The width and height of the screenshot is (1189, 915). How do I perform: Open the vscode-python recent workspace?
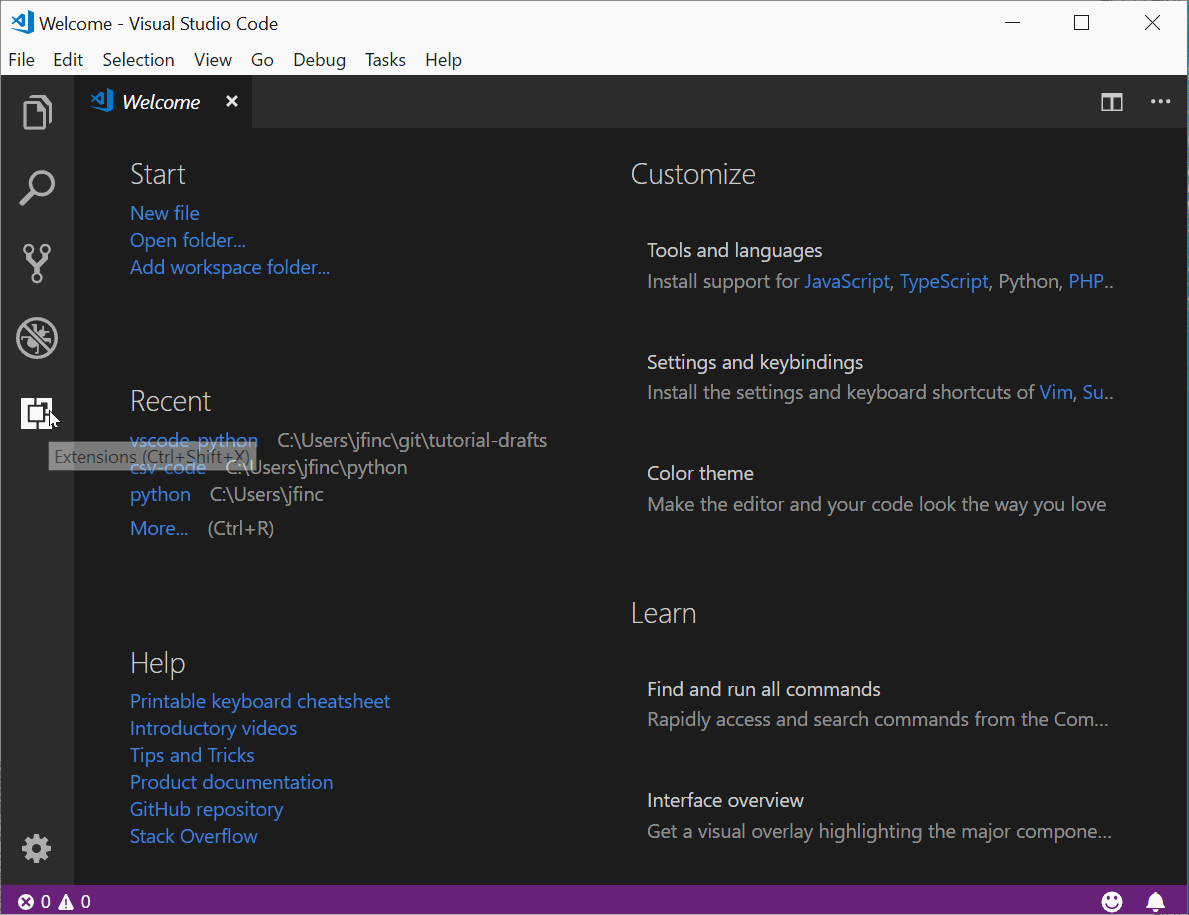193,440
